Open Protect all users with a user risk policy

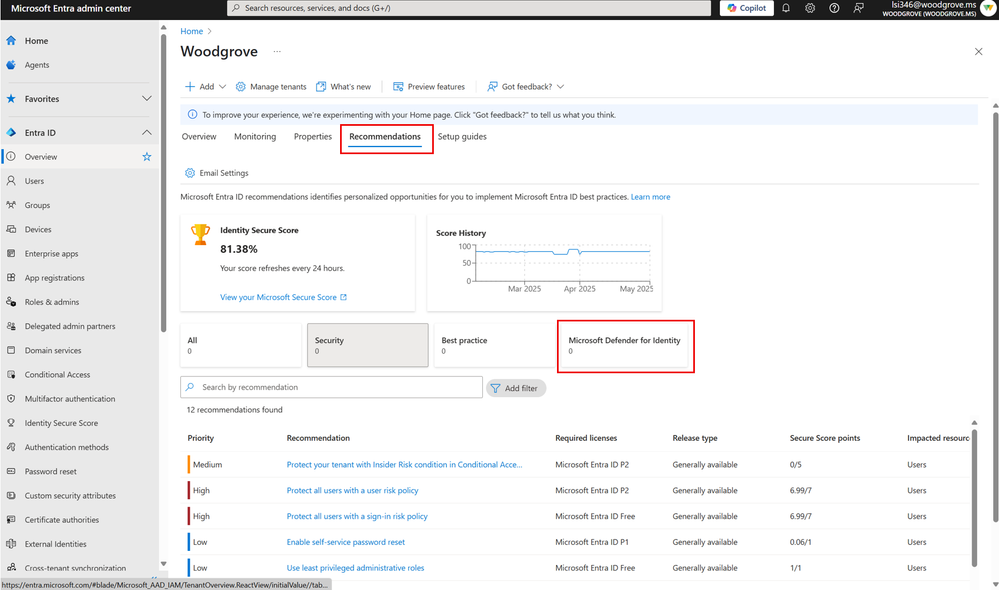click(352, 491)
